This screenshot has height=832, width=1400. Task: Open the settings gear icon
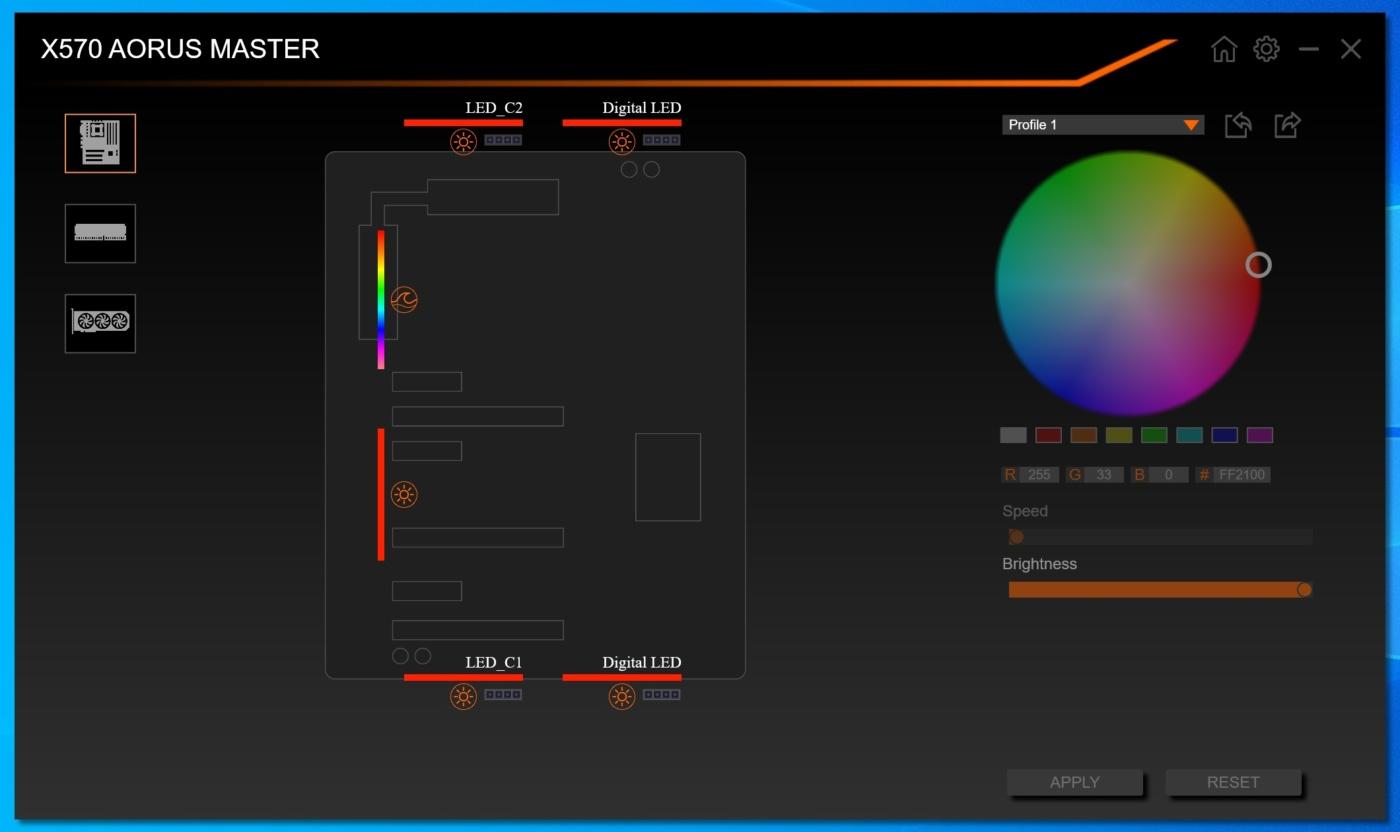click(x=1266, y=48)
